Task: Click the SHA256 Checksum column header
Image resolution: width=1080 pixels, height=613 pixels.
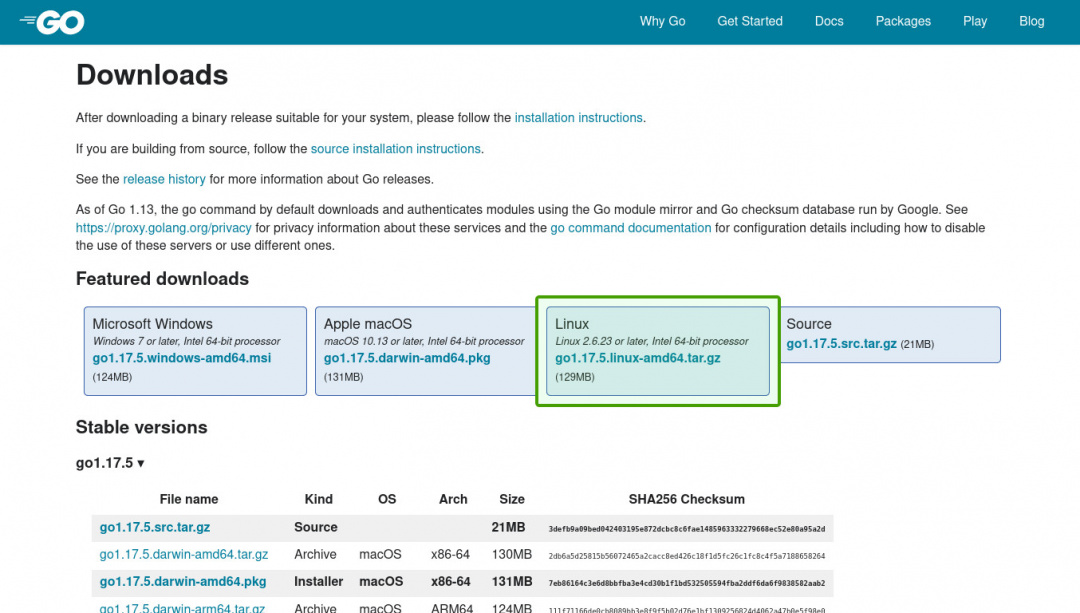Action: click(x=687, y=499)
